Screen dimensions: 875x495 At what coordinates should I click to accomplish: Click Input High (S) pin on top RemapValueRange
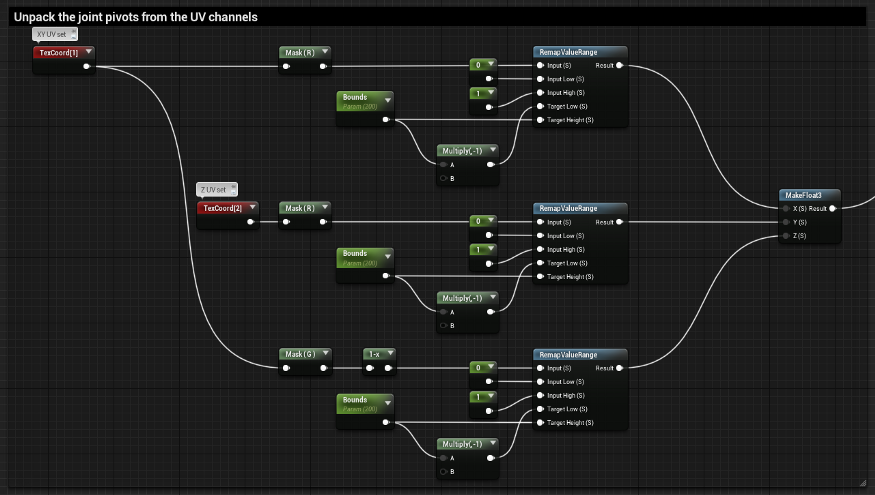tap(540, 93)
